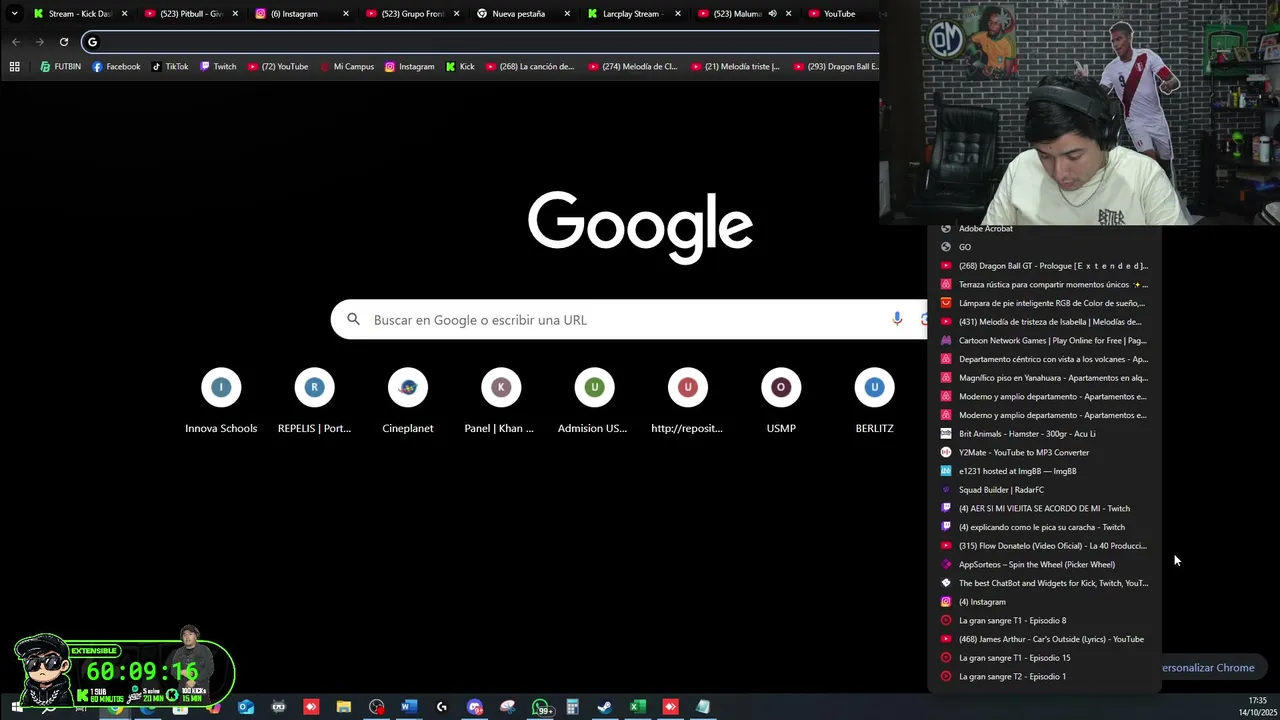Open the (274) Melodía de Cl... bookmark
Image resolution: width=1280 pixels, height=720 pixels.
(632, 67)
